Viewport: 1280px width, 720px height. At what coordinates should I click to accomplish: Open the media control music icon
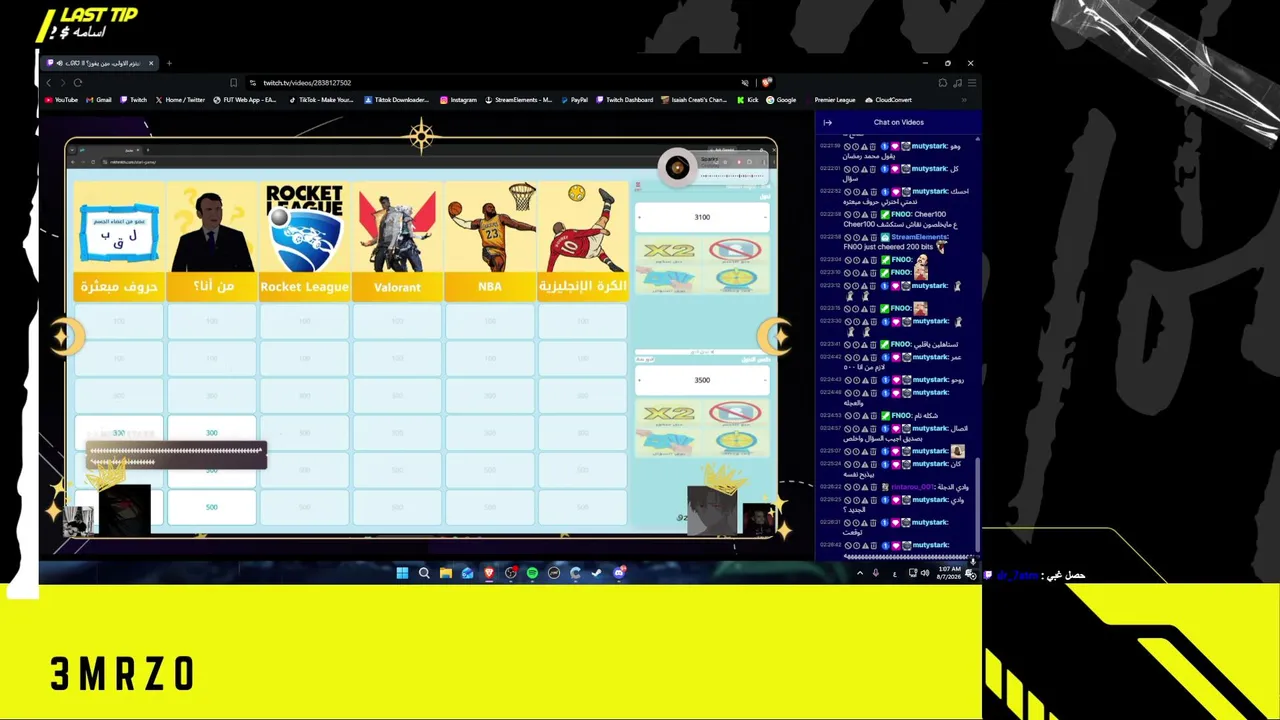click(x=957, y=83)
